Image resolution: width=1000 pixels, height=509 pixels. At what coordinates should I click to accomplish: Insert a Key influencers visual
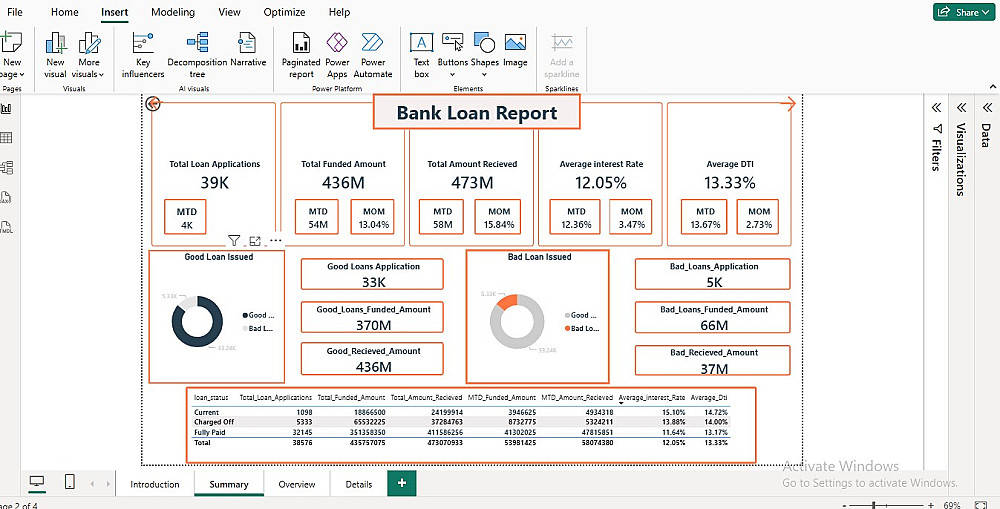(x=143, y=55)
